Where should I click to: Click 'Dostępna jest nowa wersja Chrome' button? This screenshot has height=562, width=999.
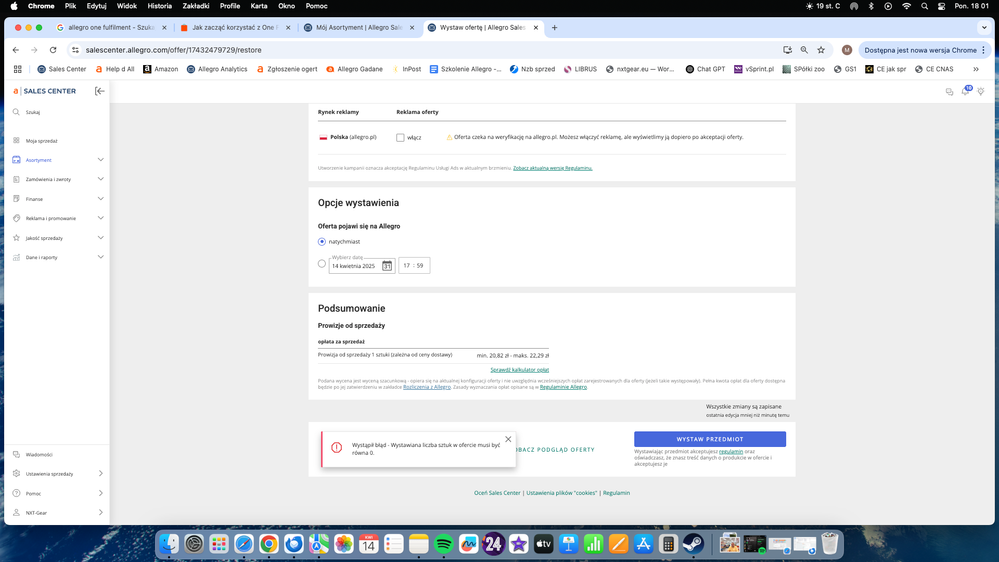pos(925,50)
